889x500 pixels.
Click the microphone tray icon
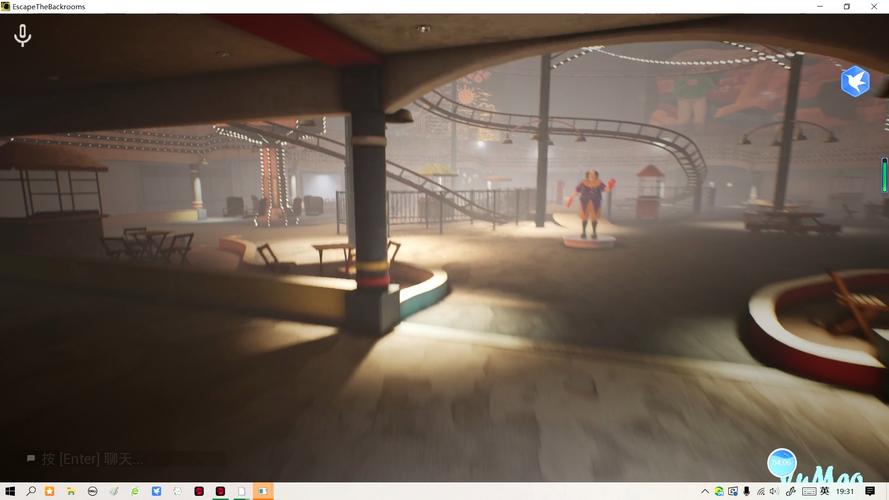(x=747, y=491)
